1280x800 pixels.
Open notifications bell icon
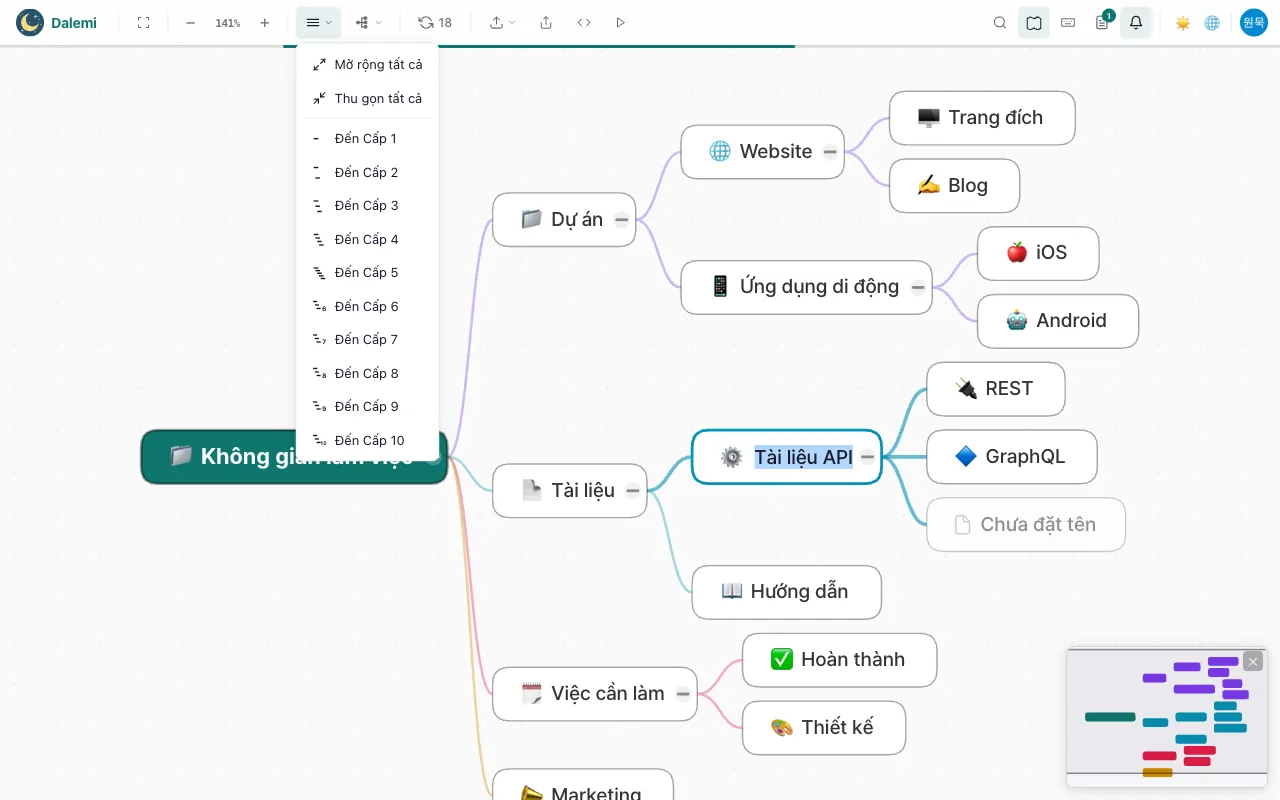click(1136, 22)
